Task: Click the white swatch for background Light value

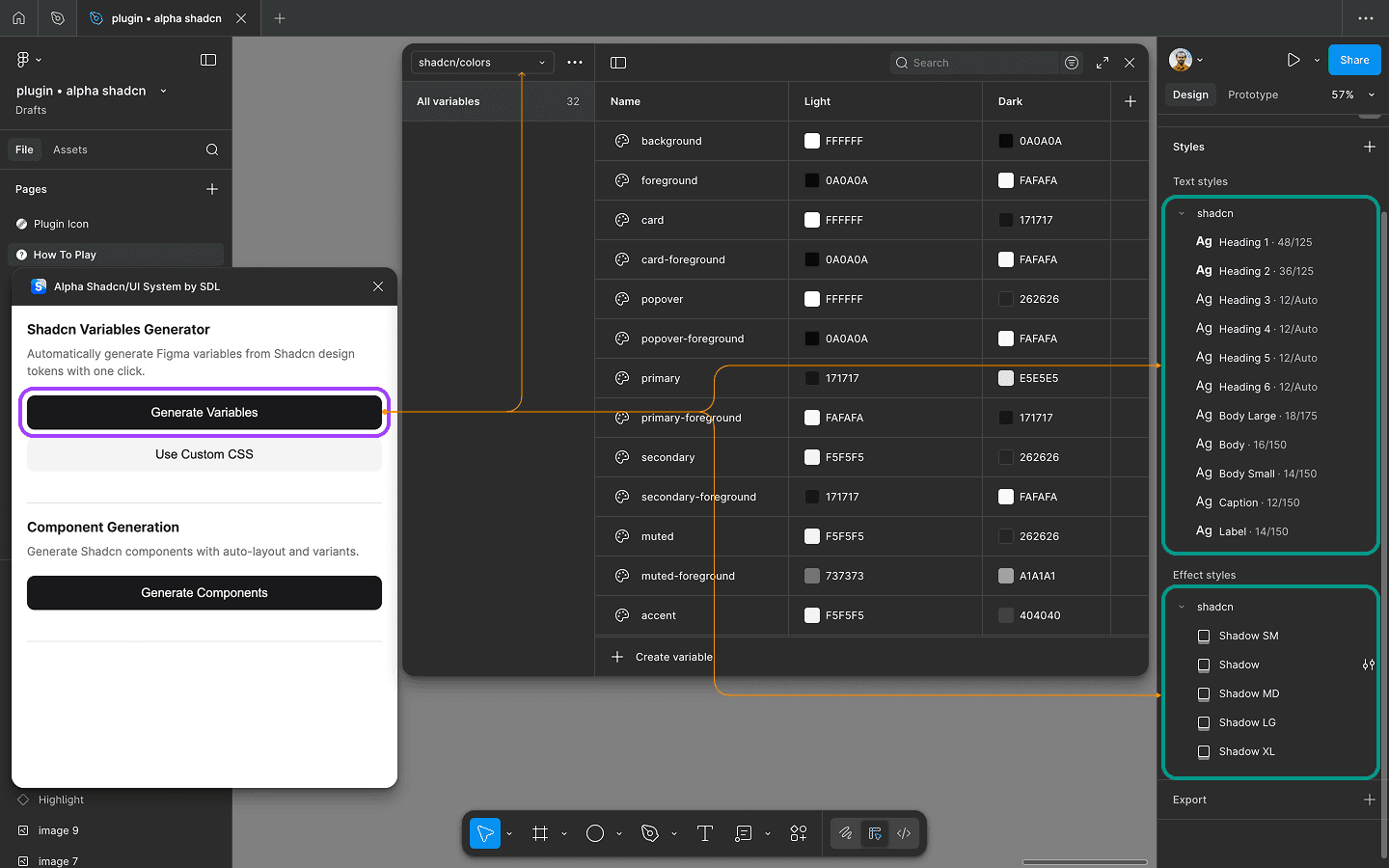Action: (811, 140)
